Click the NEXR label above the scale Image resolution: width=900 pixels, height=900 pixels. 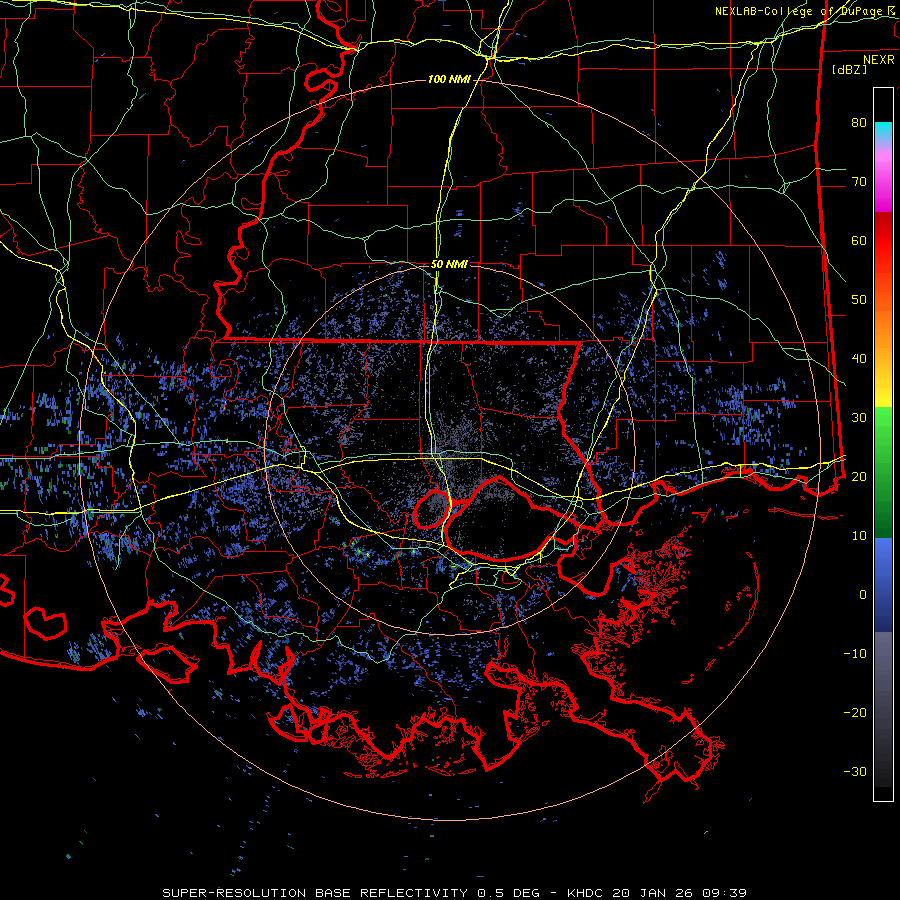point(879,60)
